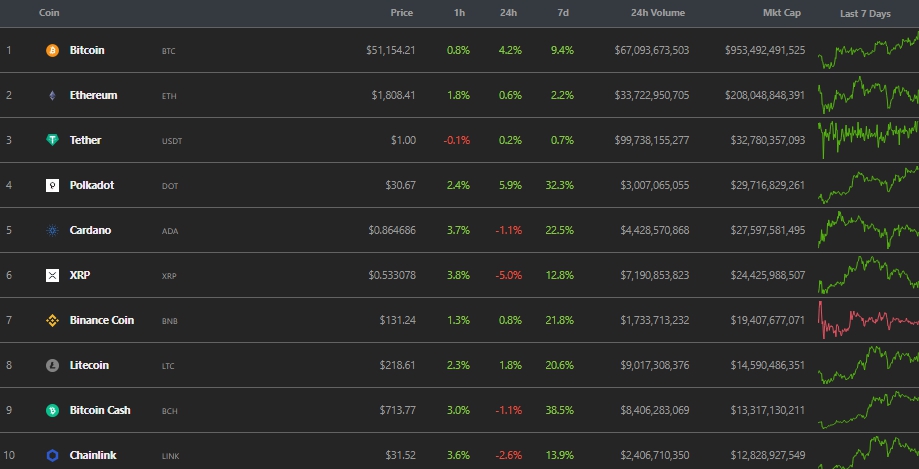
Task: Open the Chainlink coin name link
Action: point(92,456)
